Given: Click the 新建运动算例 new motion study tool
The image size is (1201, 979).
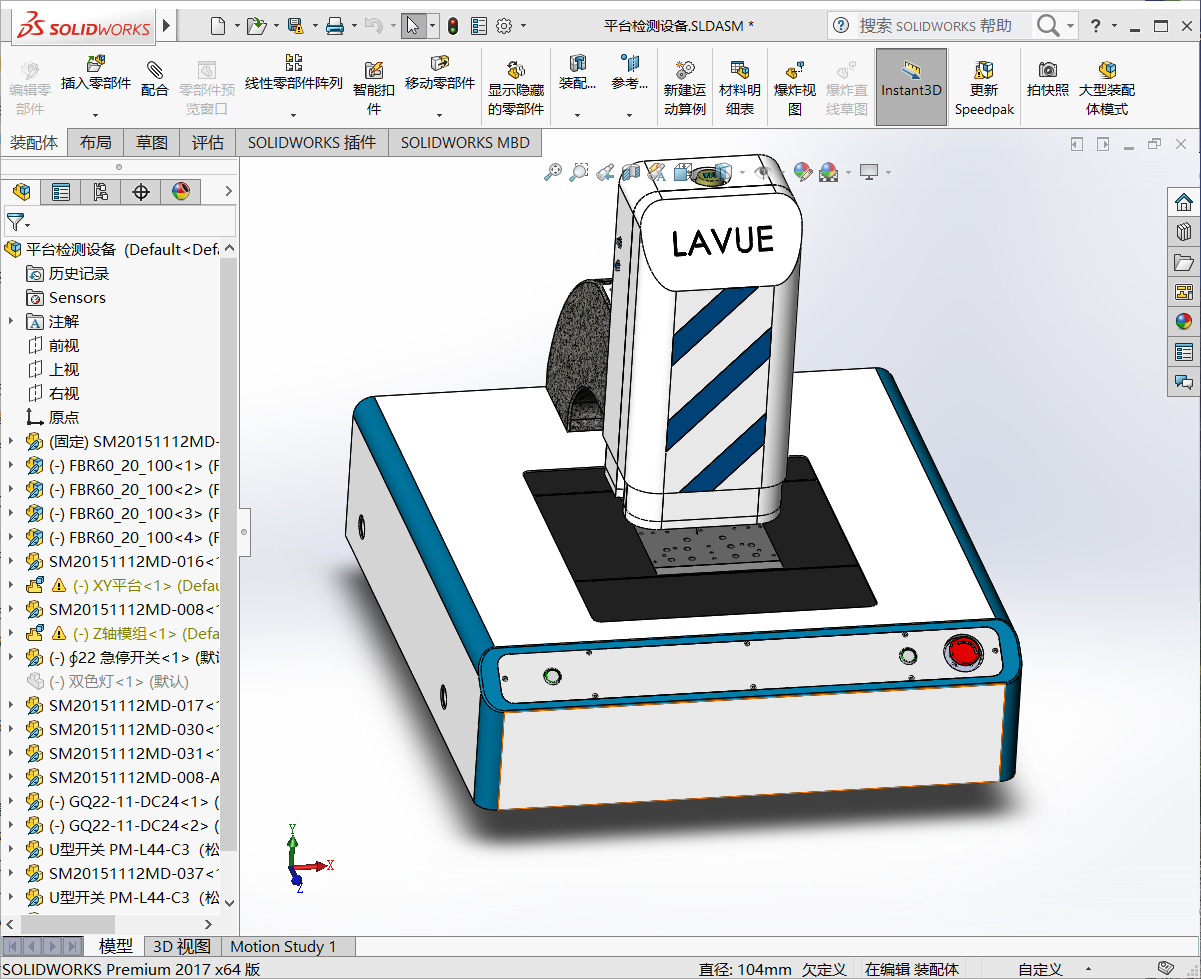Looking at the screenshot, I should point(685,88).
